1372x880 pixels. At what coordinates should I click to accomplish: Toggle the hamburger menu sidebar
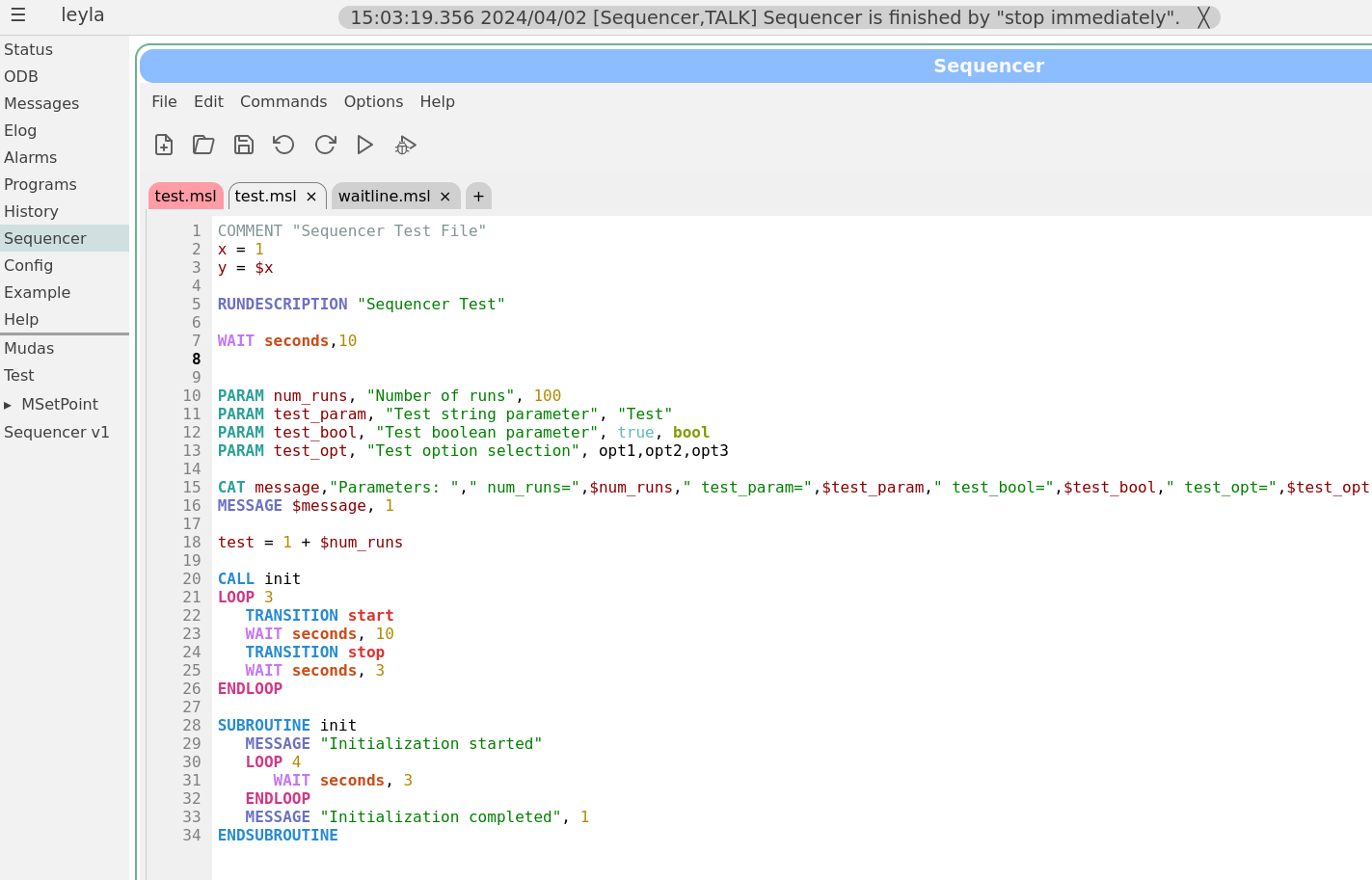click(x=18, y=15)
